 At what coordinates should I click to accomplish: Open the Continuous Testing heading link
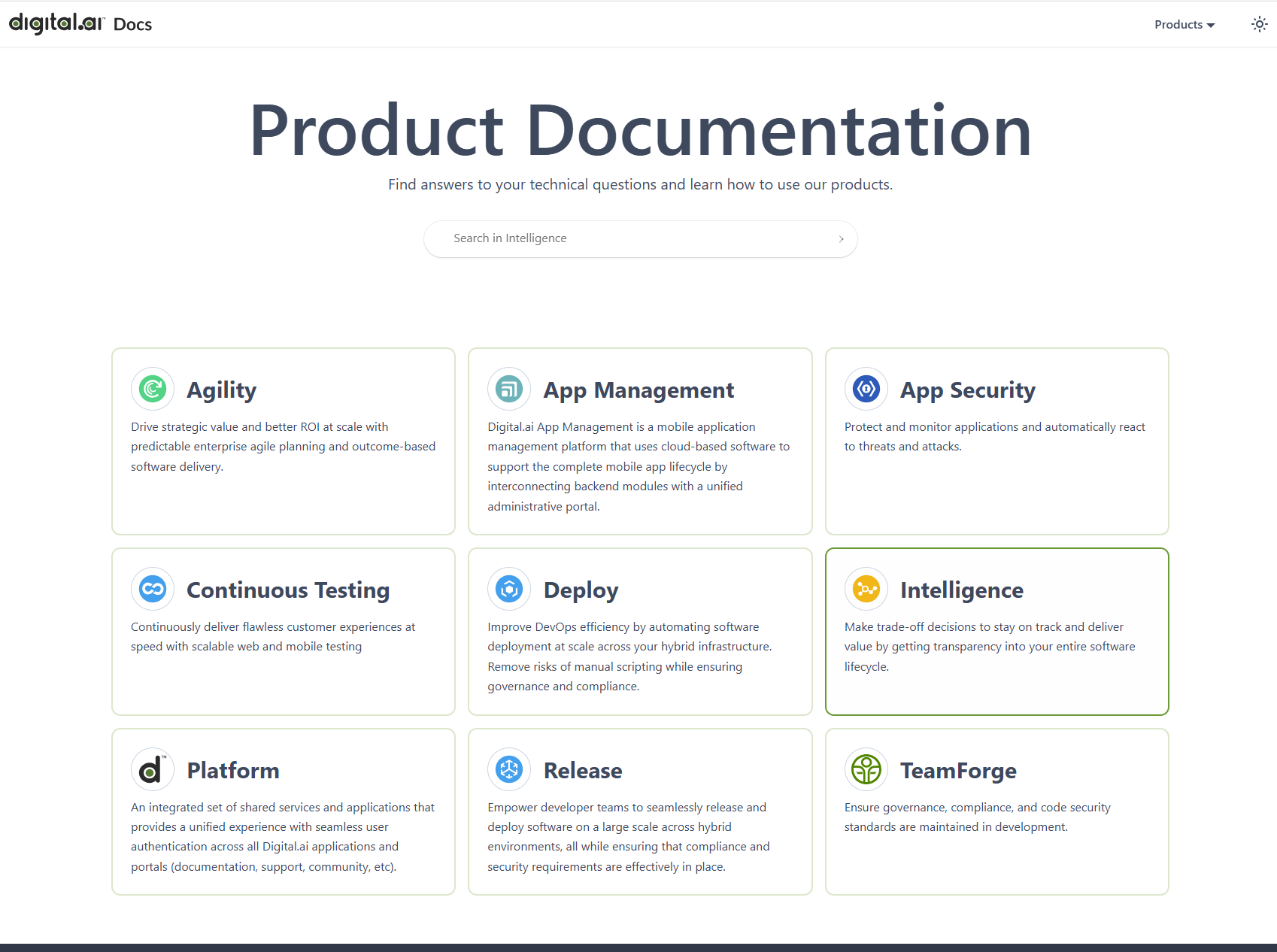(288, 590)
